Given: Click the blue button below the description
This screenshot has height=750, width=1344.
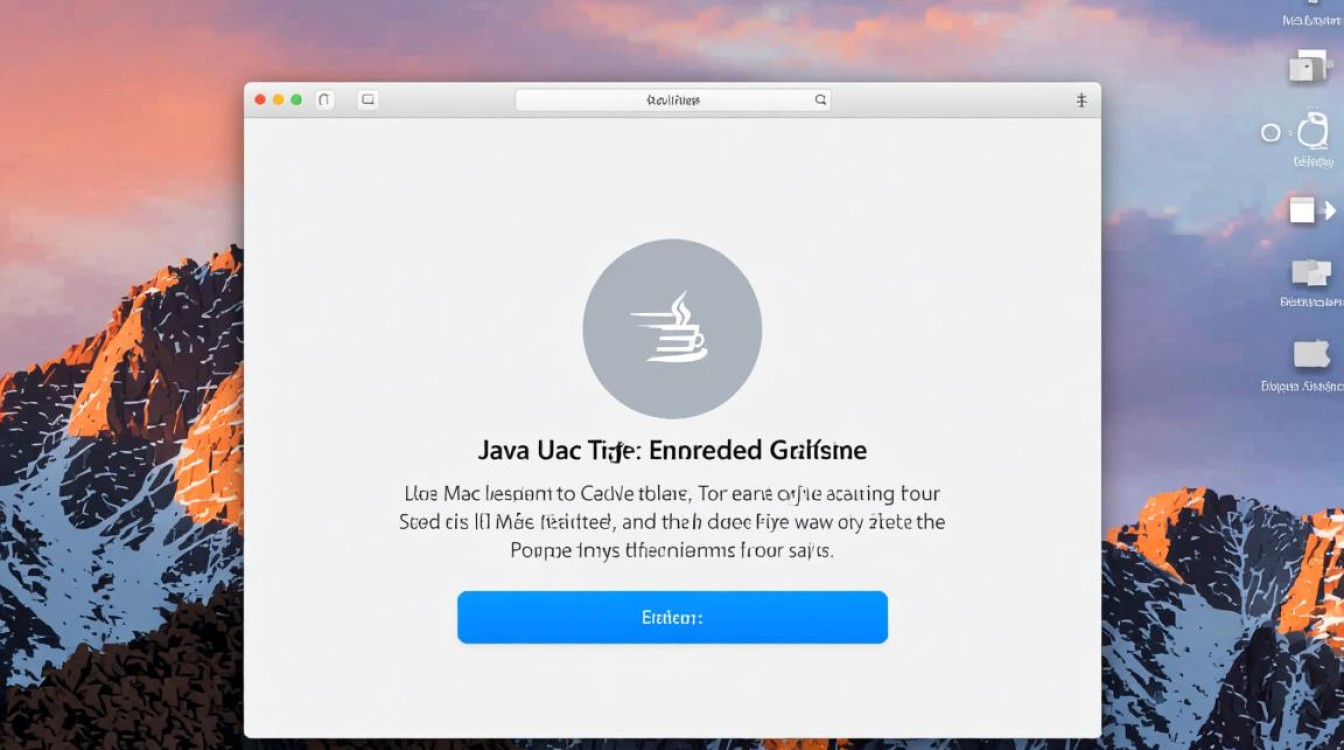Looking at the screenshot, I should [x=672, y=617].
